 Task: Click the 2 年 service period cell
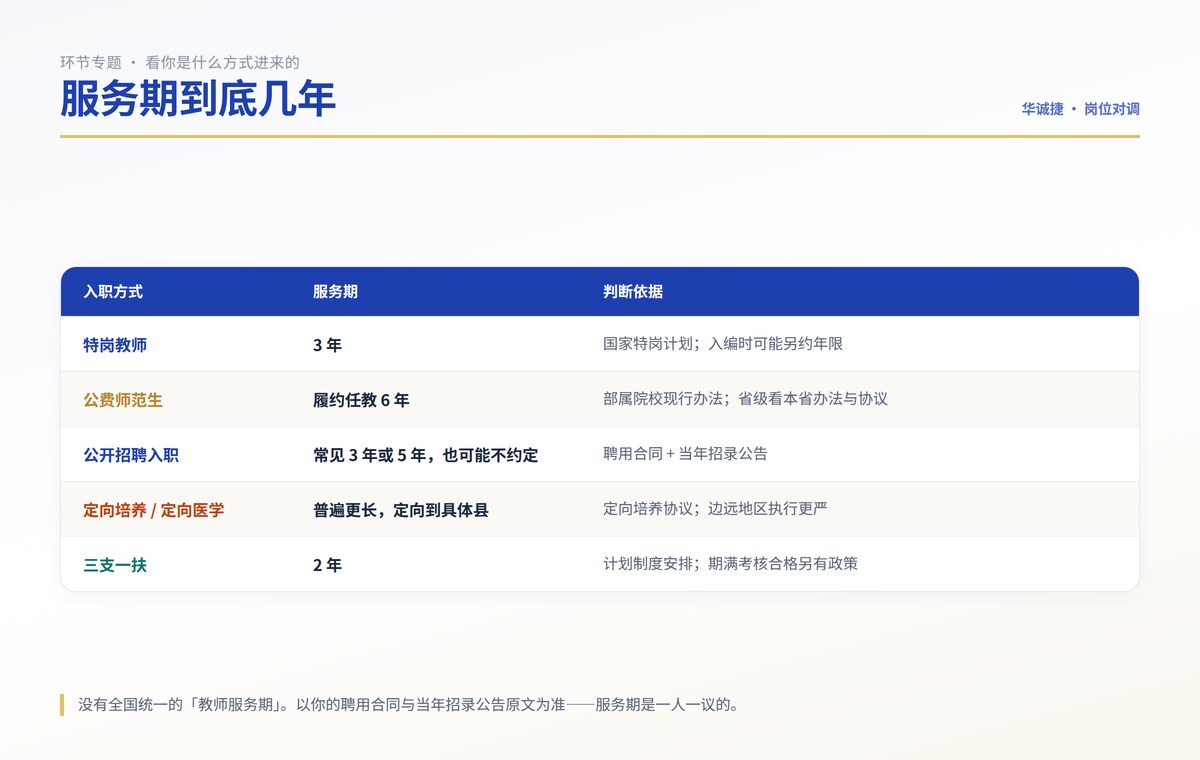pyautogui.click(x=327, y=565)
